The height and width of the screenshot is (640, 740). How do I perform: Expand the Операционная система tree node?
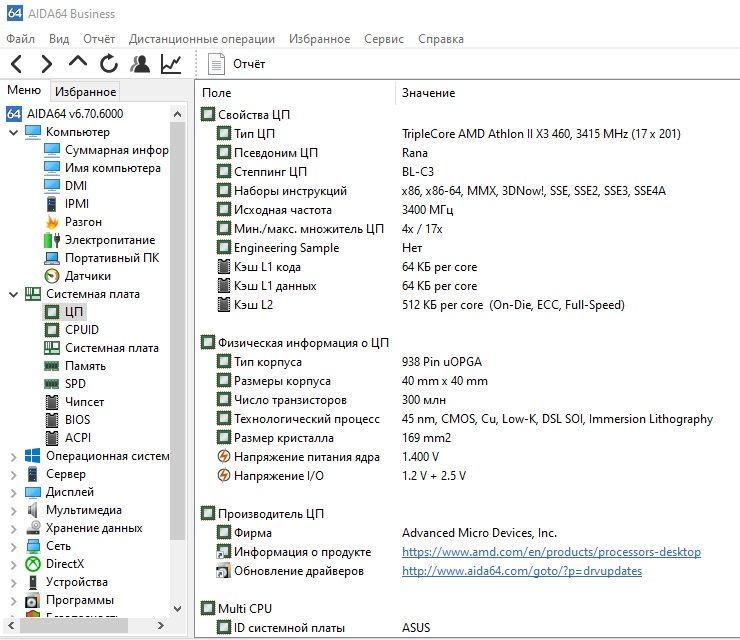[x=14, y=456]
